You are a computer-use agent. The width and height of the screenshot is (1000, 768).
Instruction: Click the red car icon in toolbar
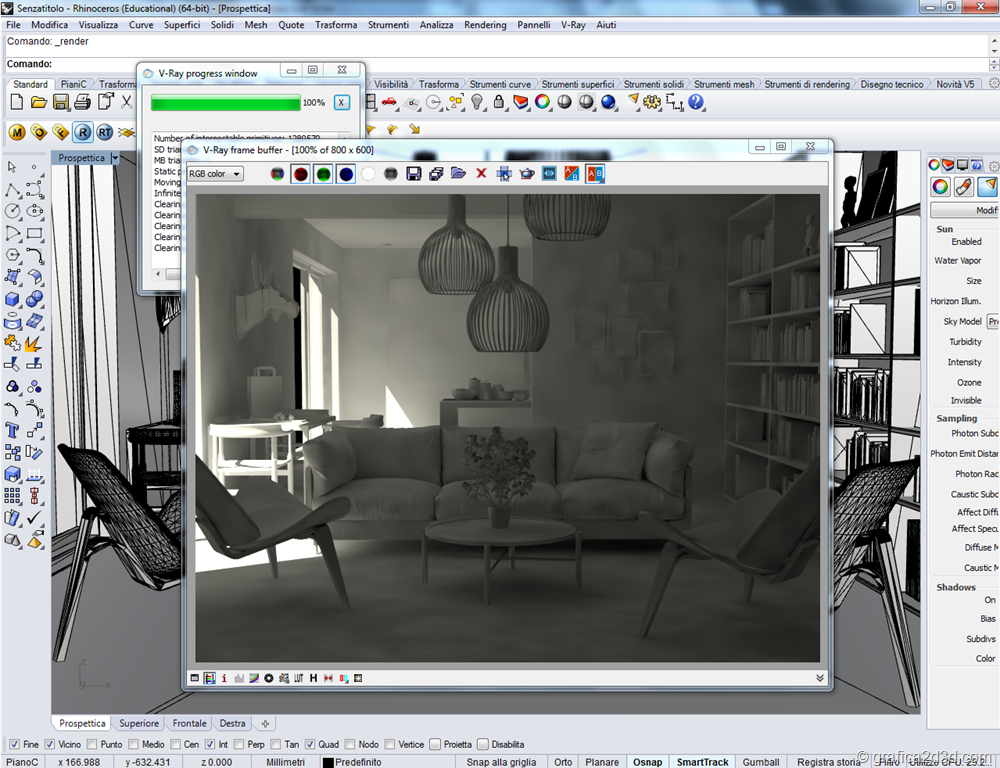coord(389,102)
